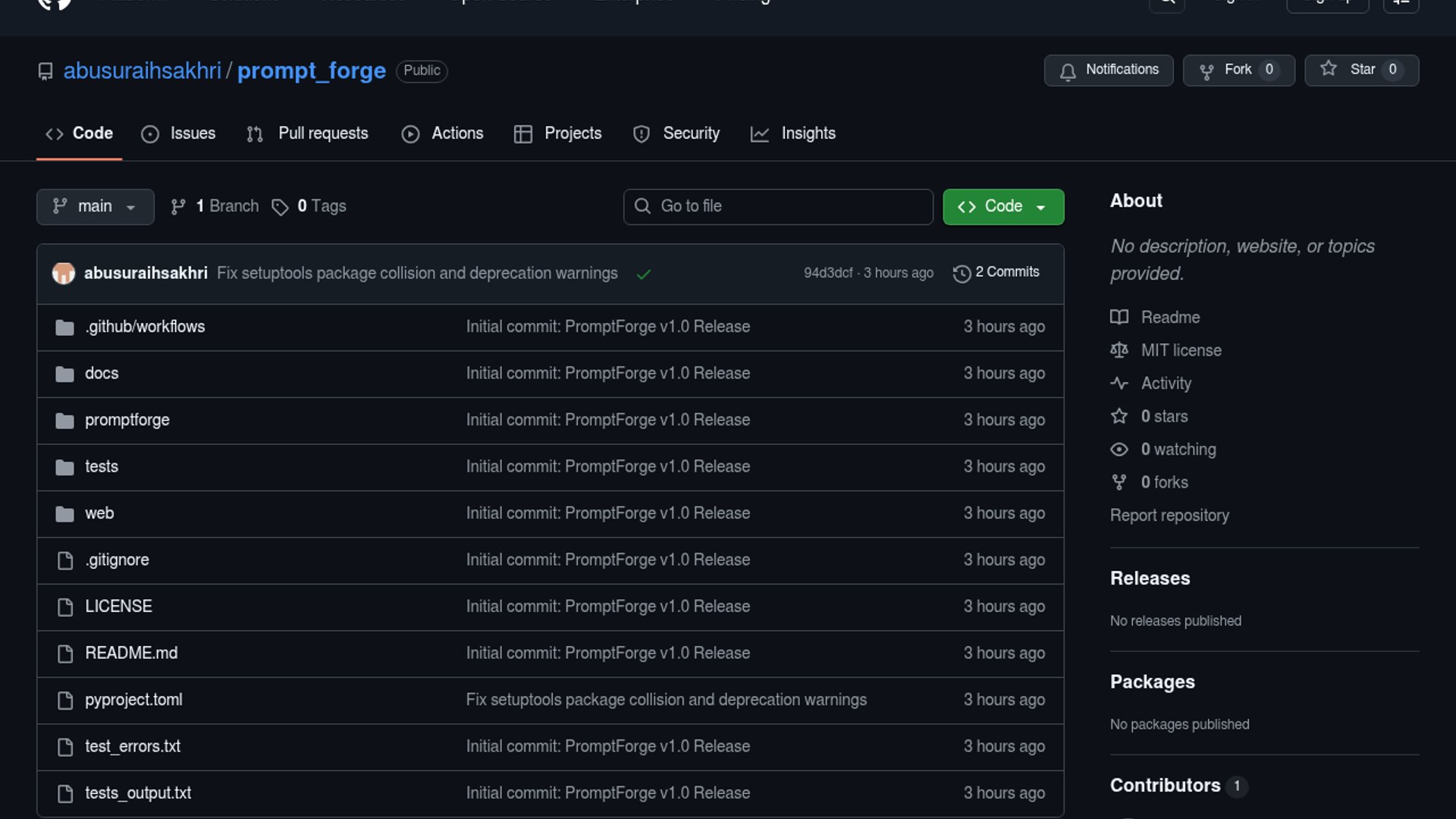Click the Notifications bell button
This screenshot has width=1456, height=819.
pyautogui.click(x=1108, y=70)
